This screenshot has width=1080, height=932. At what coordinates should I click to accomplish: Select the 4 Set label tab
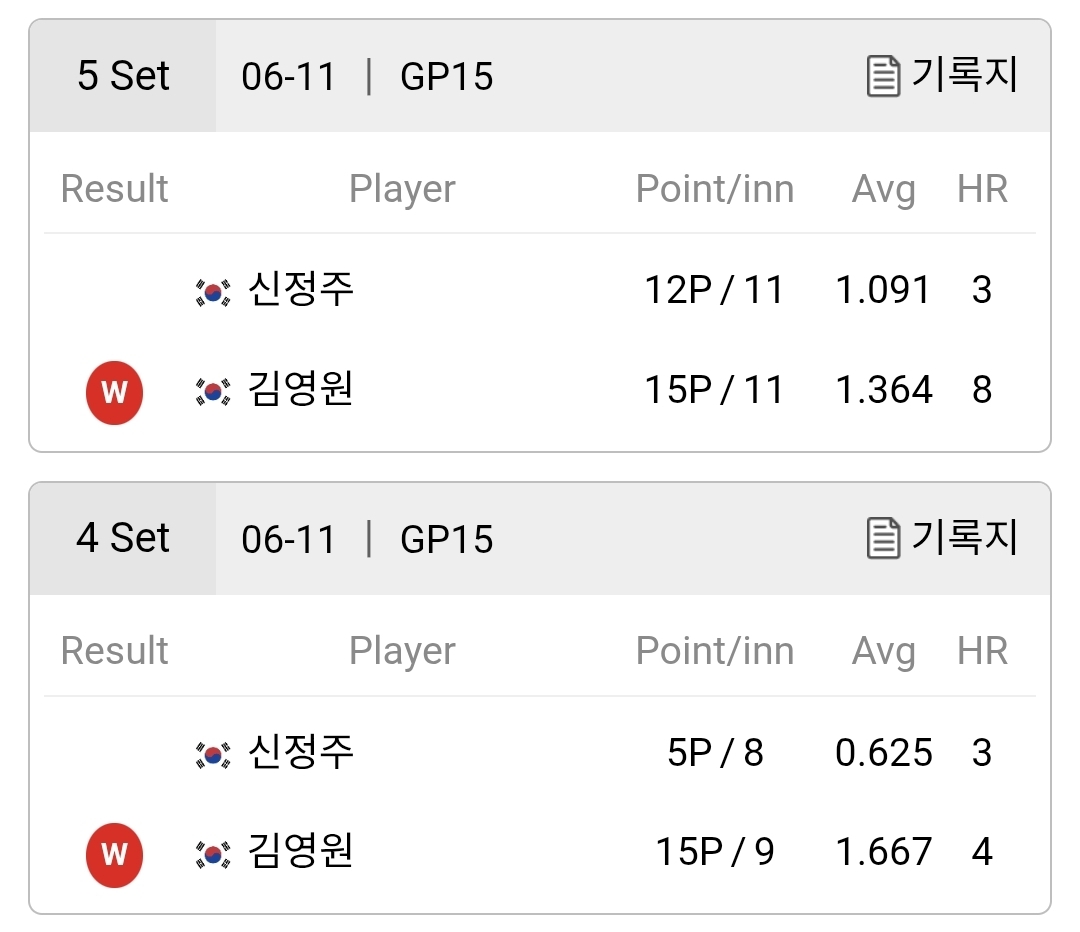point(123,538)
